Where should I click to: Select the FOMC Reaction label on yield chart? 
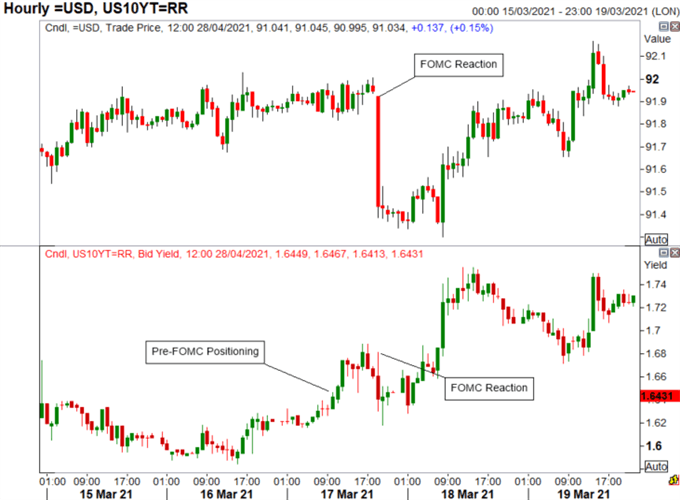pos(489,388)
